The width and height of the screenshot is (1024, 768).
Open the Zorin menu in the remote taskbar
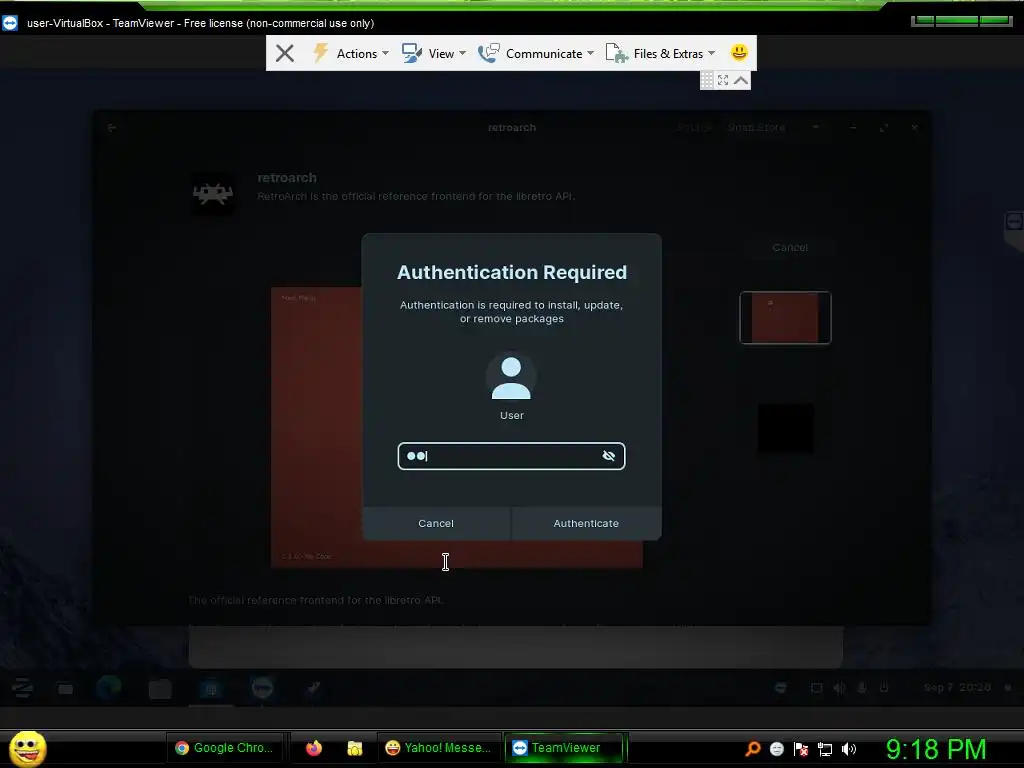[22, 688]
